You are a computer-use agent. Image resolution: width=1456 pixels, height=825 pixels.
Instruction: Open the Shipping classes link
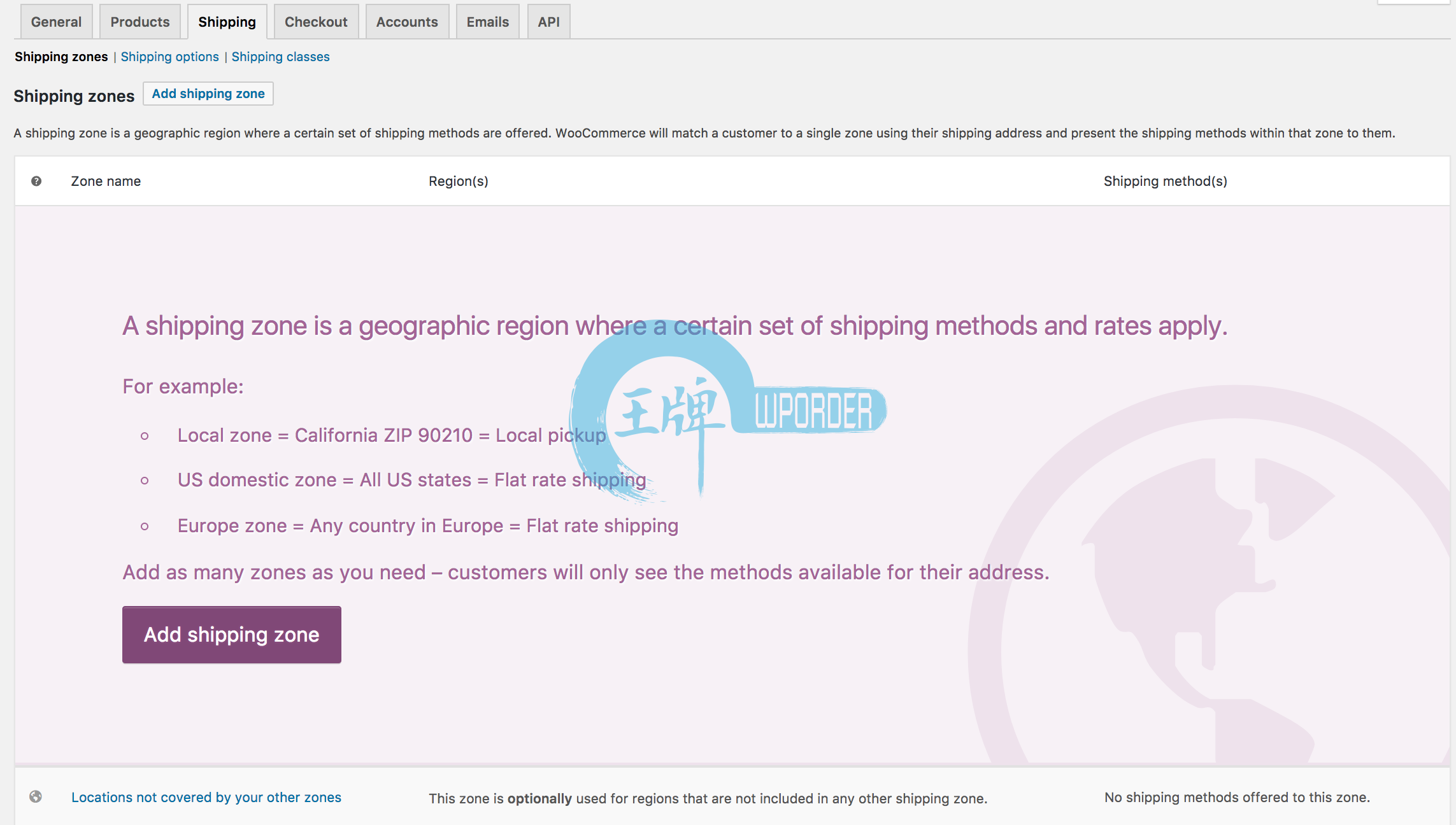pyautogui.click(x=280, y=57)
